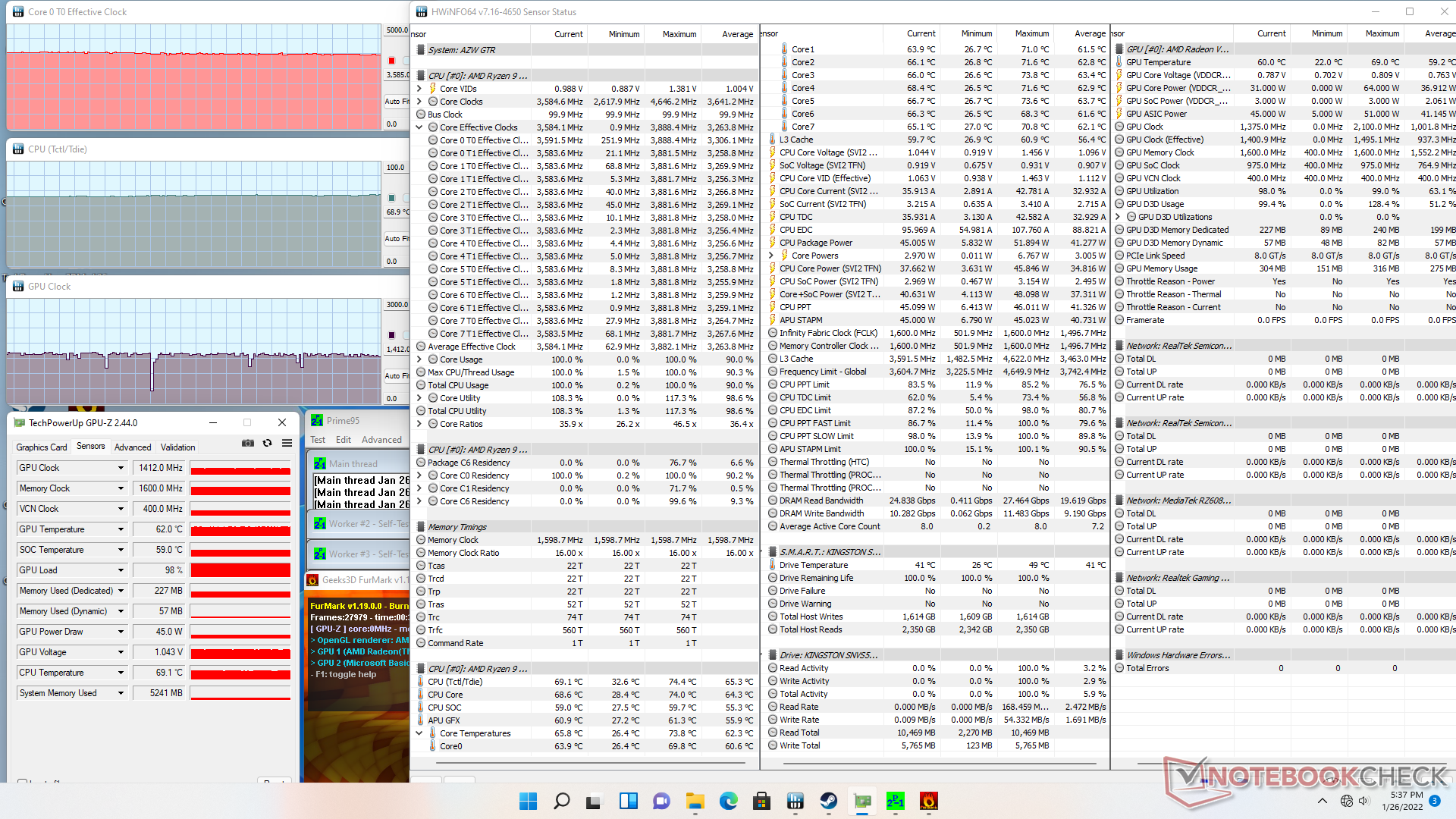This screenshot has width=1456, height=819.
Task: Open Microsoft Edge from the taskbar
Action: coord(729,801)
